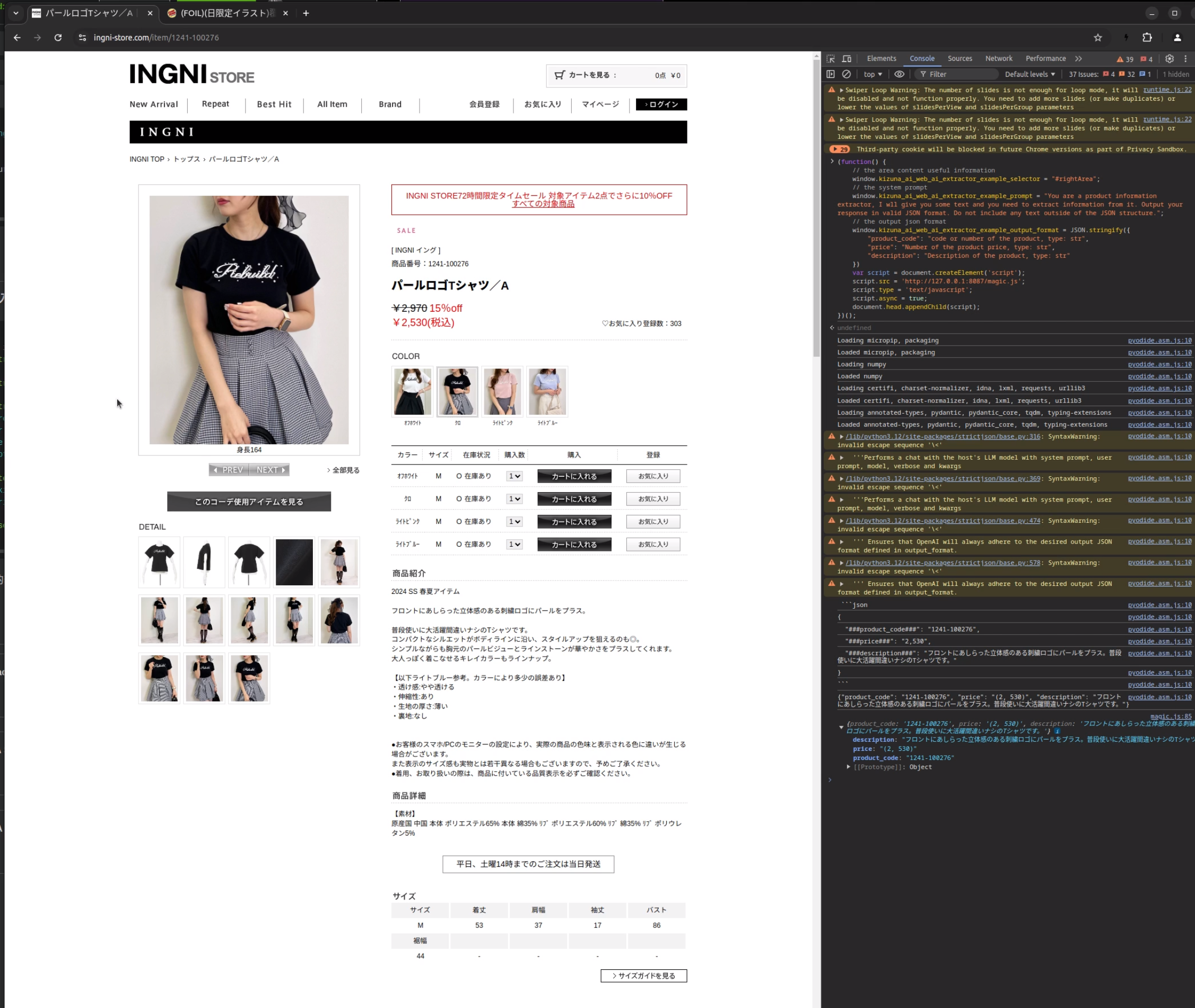Toggle the device emulation toolbar
The image size is (1195, 1008).
click(x=847, y=58)
